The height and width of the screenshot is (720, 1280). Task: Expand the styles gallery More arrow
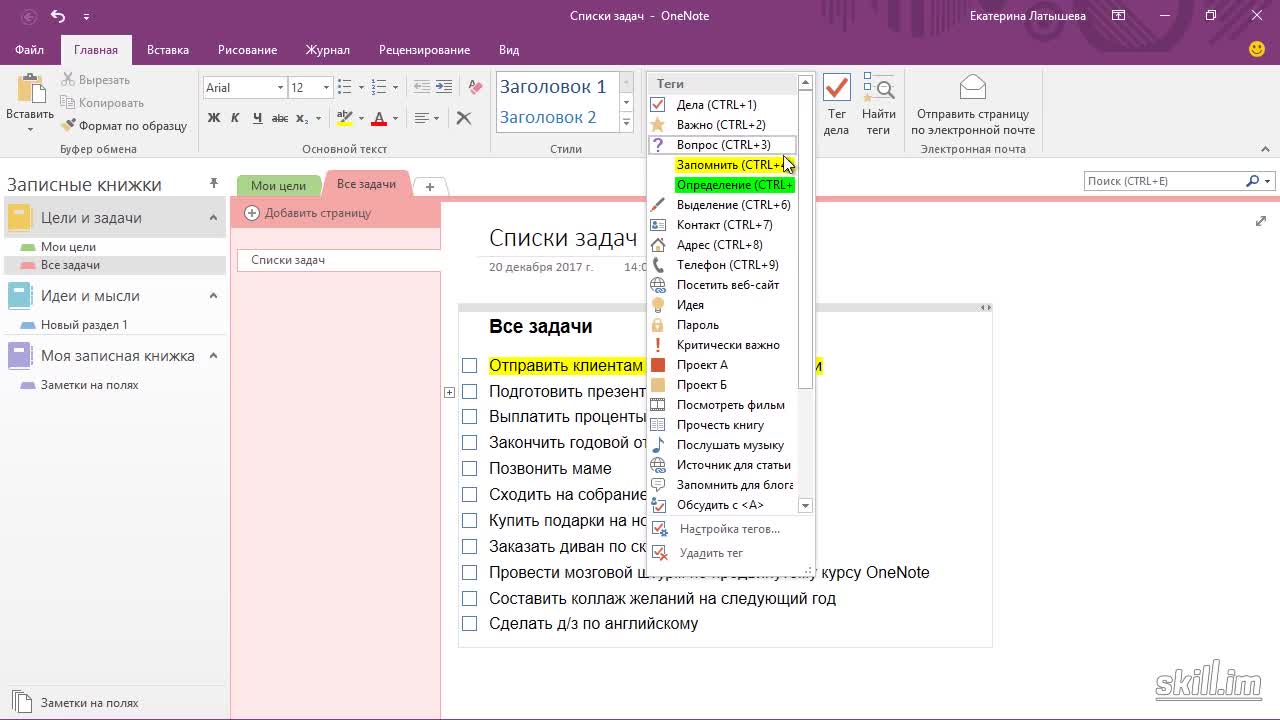626,123
